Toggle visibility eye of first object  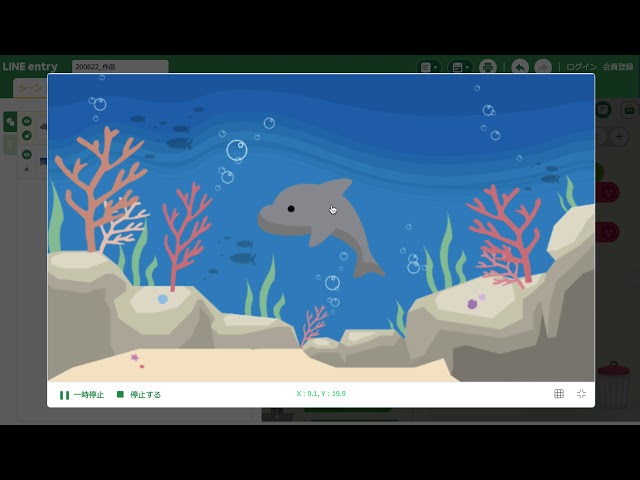pyautogui.click(x=27, y=121)
